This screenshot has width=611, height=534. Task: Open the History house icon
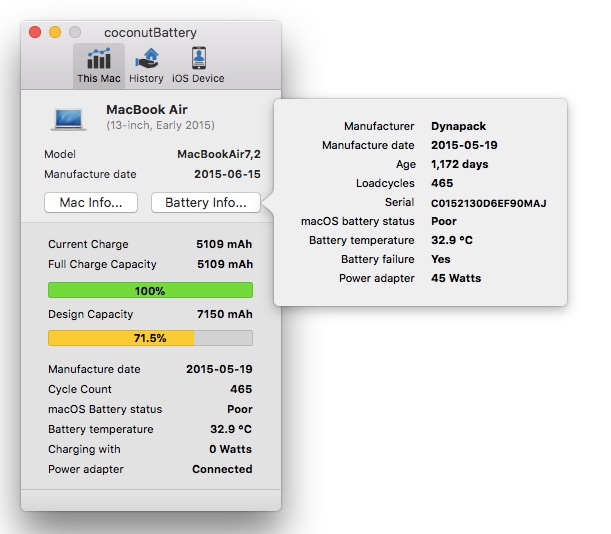(x=147, y=58)
